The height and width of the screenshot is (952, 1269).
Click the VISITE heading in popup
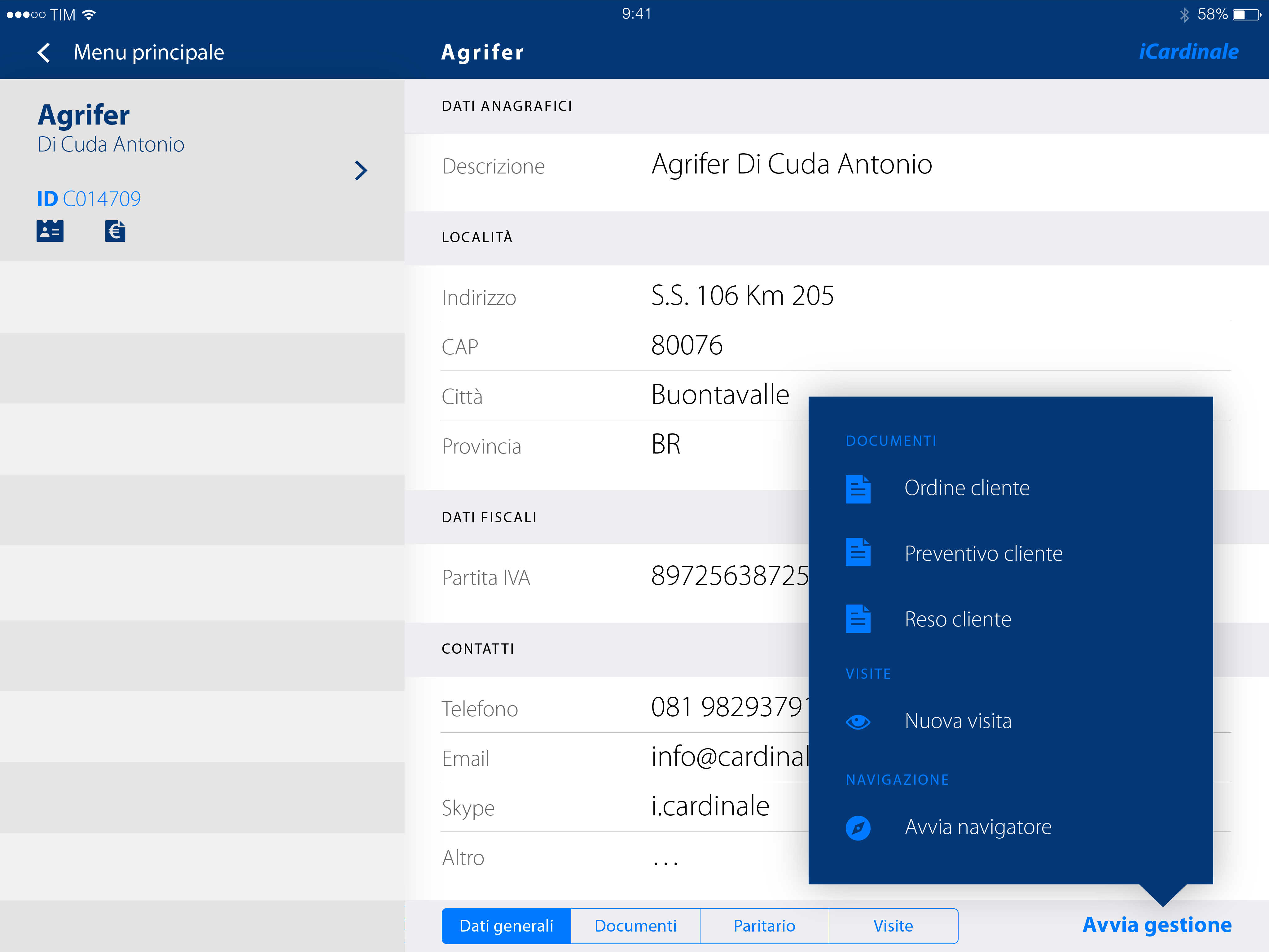click(x=868, y=674)
